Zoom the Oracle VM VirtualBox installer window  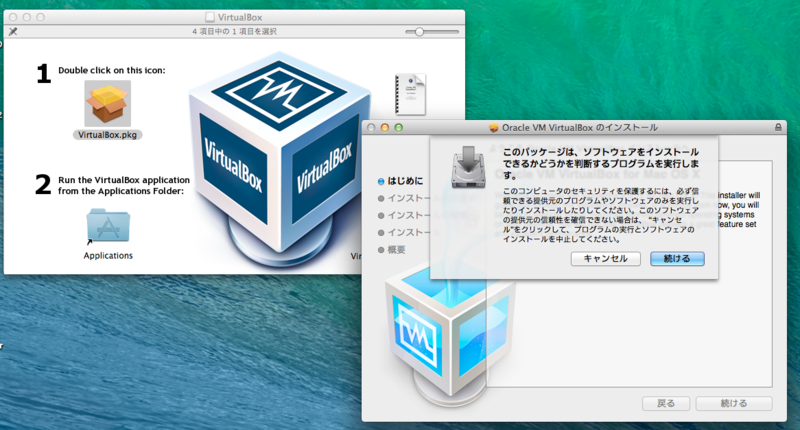pyautogui.click(x=398, y=128)
